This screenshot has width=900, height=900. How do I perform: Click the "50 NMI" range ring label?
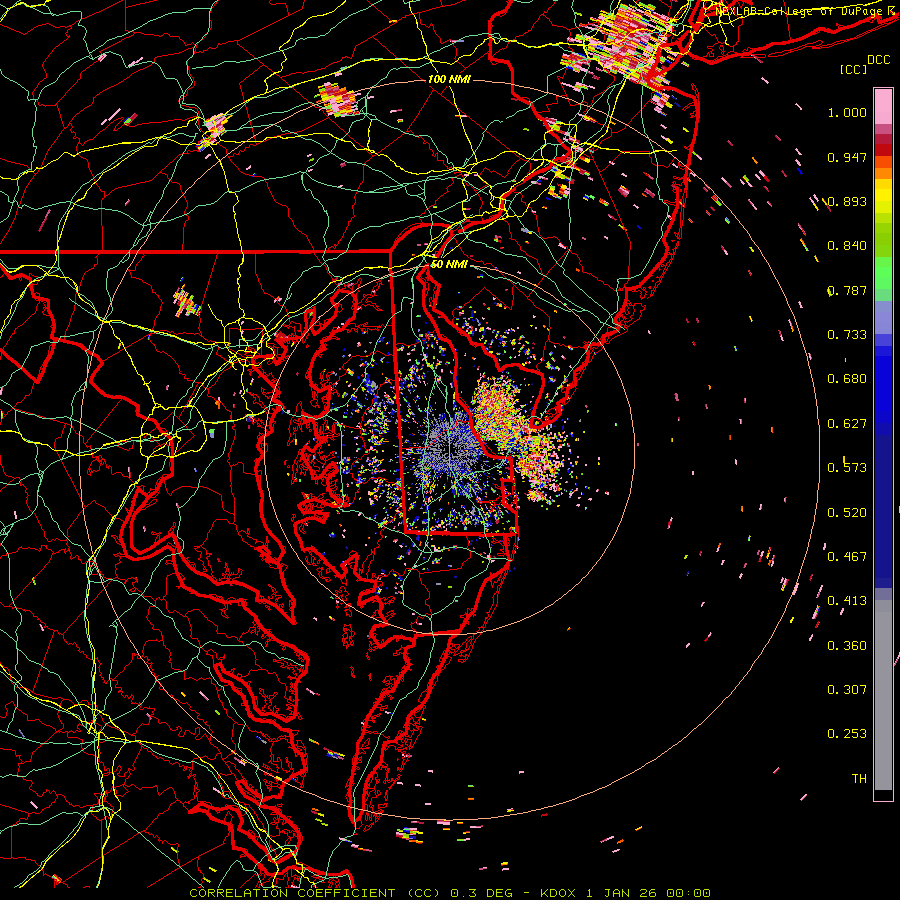pyautogui.click(x=449, y=265)
